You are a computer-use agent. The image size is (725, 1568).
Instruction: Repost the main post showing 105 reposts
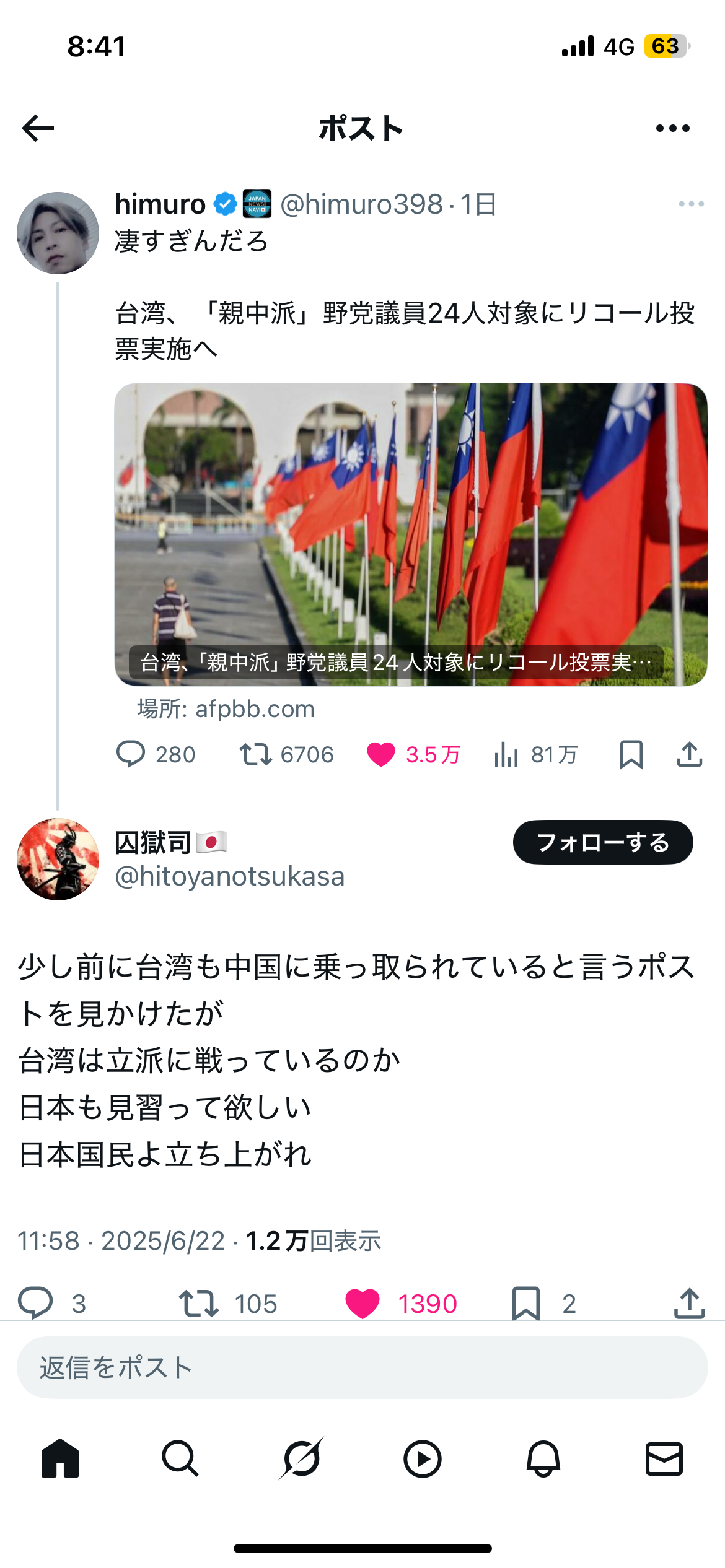click(x=228, y=1304)
